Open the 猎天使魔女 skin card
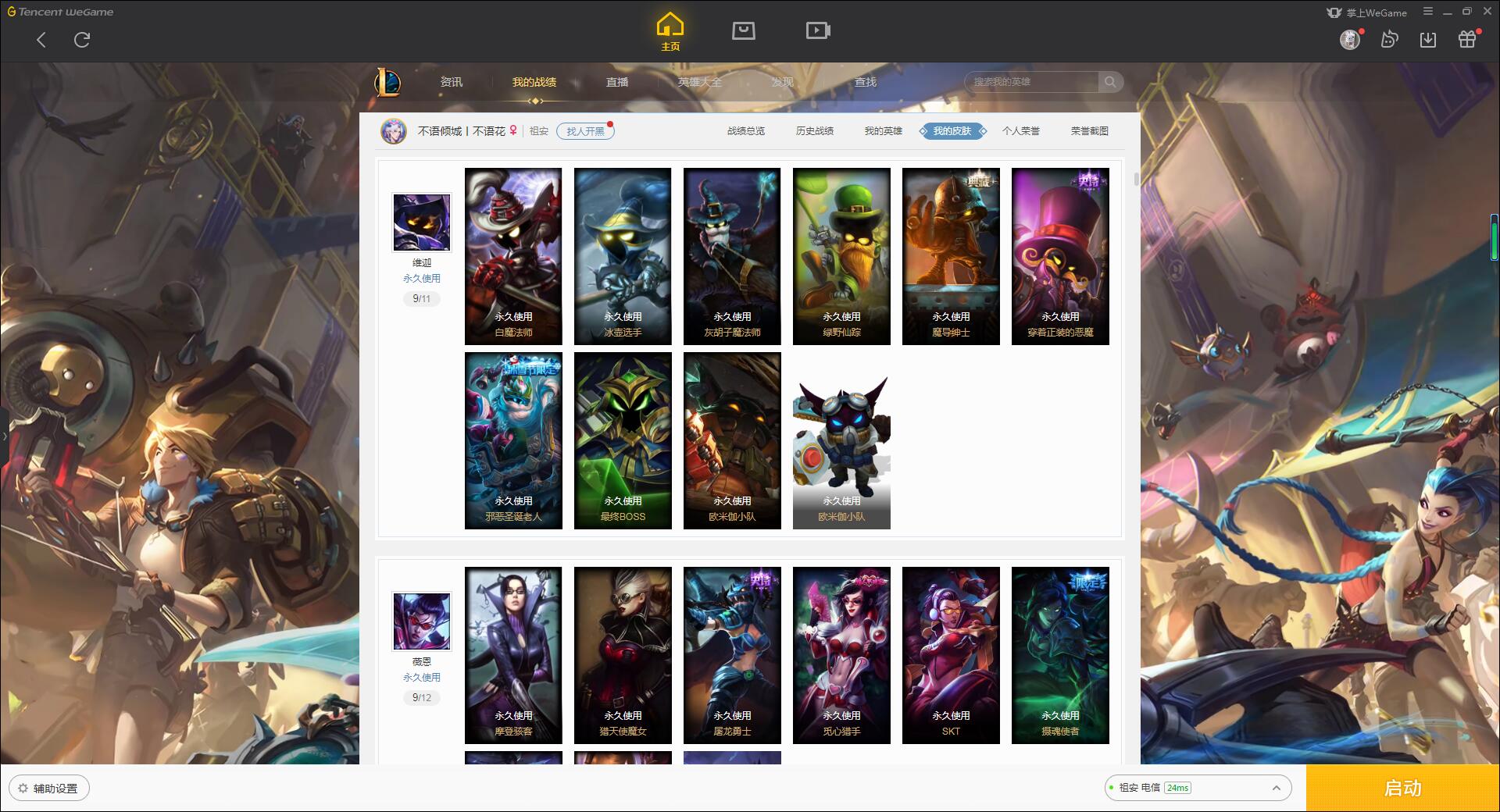Viewport: 1500px width, 812px height. 623,655
